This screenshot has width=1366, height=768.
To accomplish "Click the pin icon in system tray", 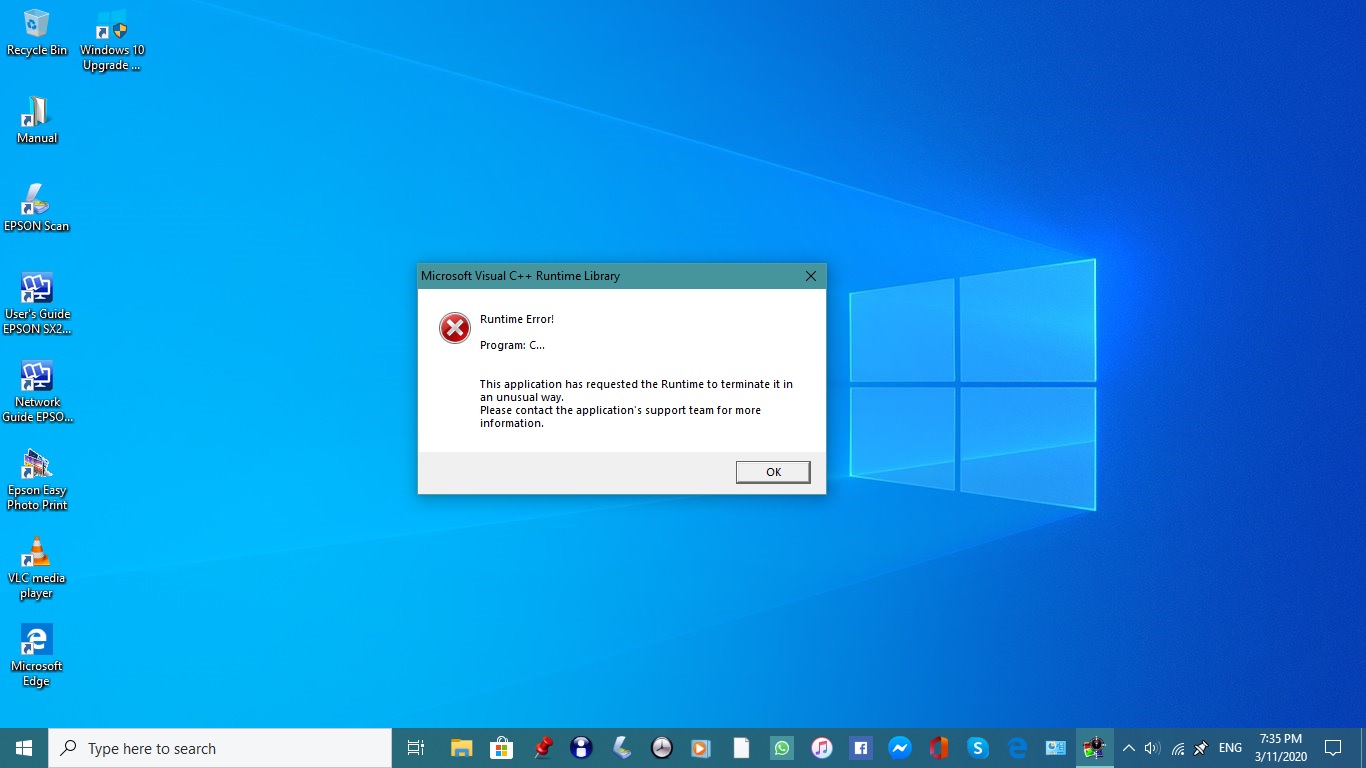I will [x=1201, y=748].
